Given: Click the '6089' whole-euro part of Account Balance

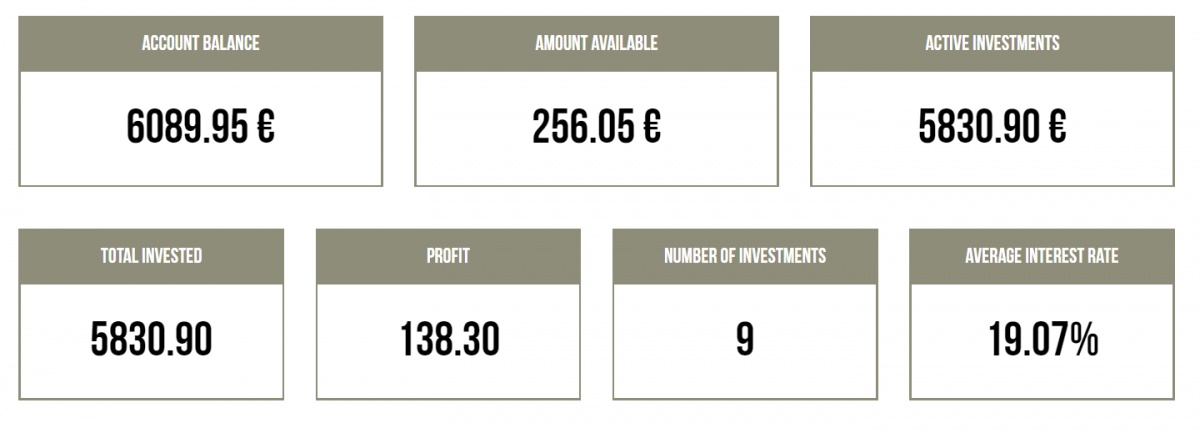Looking at the screenshot, I should pos(160,127).
